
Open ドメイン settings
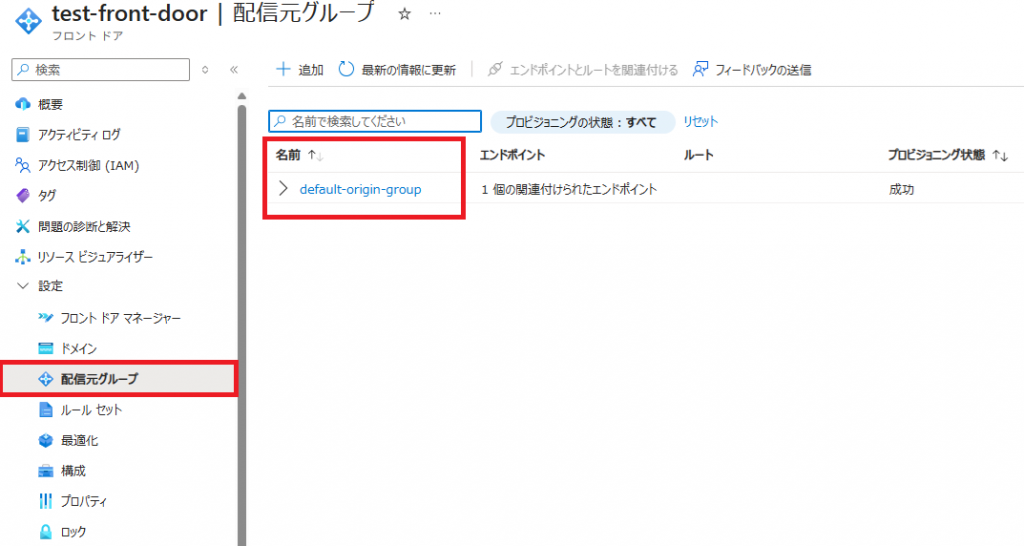click(x=79, y=348)
